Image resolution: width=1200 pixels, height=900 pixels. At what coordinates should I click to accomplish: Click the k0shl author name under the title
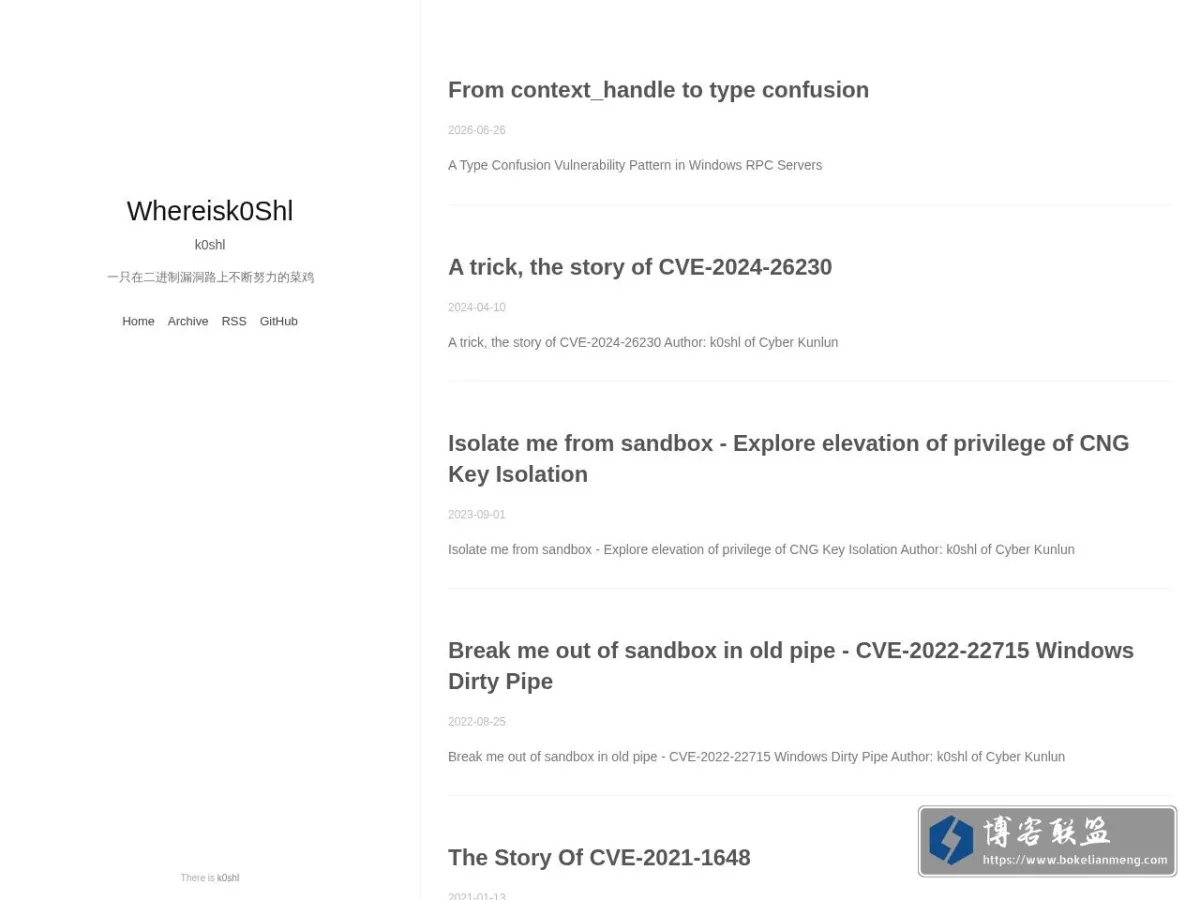tap(210, 245)
